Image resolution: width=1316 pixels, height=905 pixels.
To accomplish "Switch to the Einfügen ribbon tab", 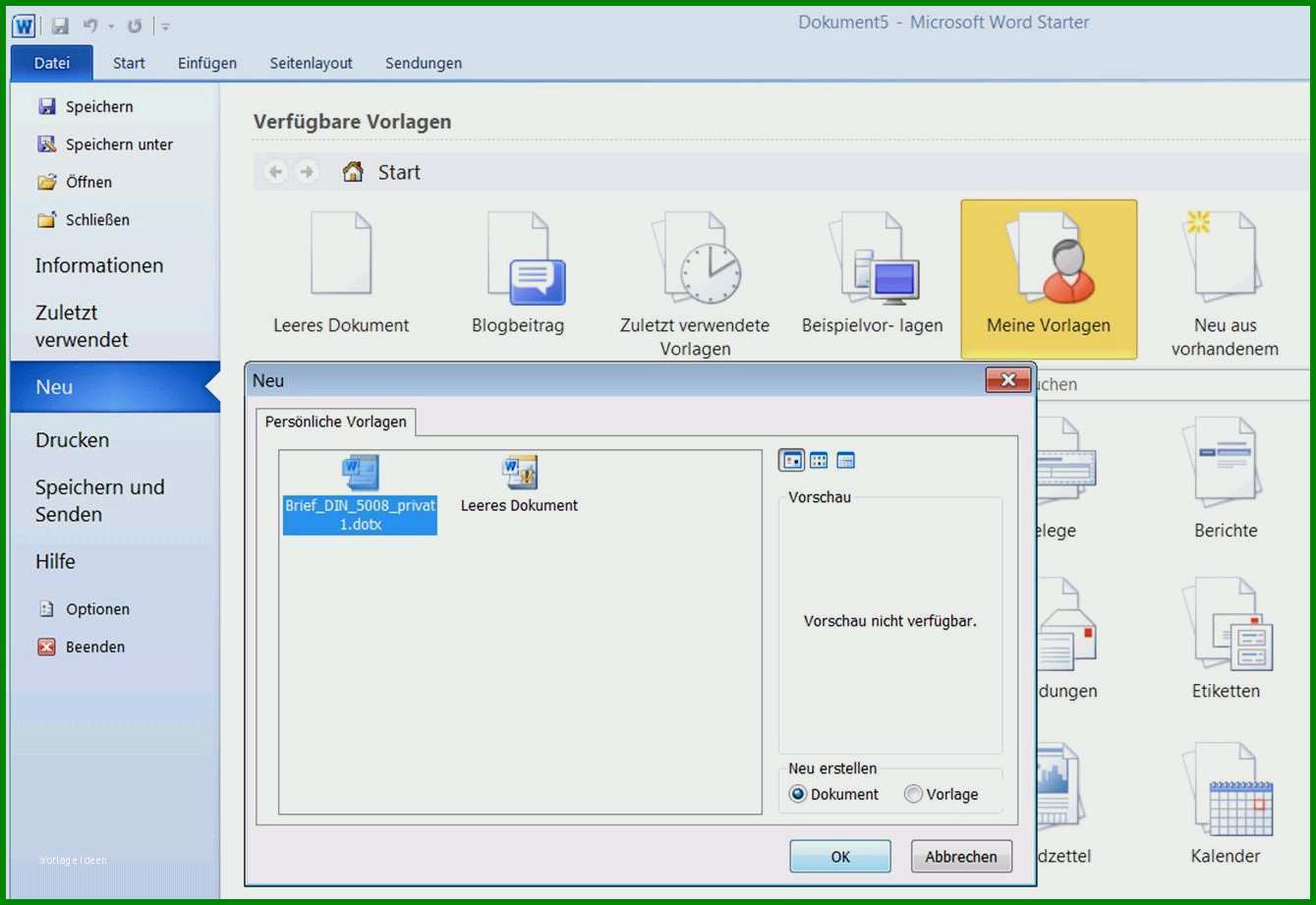I will tap(207, 63).
